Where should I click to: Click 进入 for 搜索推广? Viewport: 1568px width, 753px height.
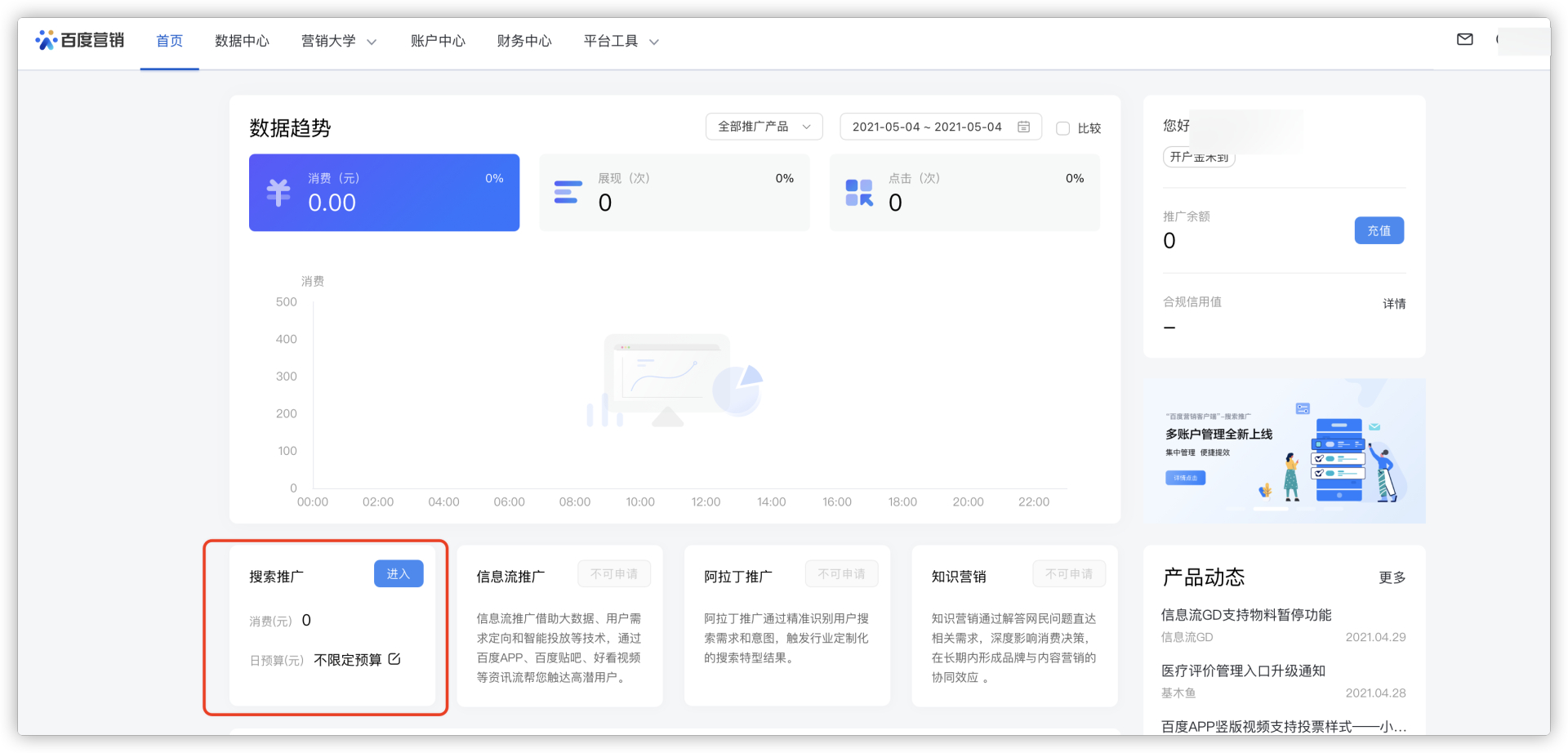399,574
